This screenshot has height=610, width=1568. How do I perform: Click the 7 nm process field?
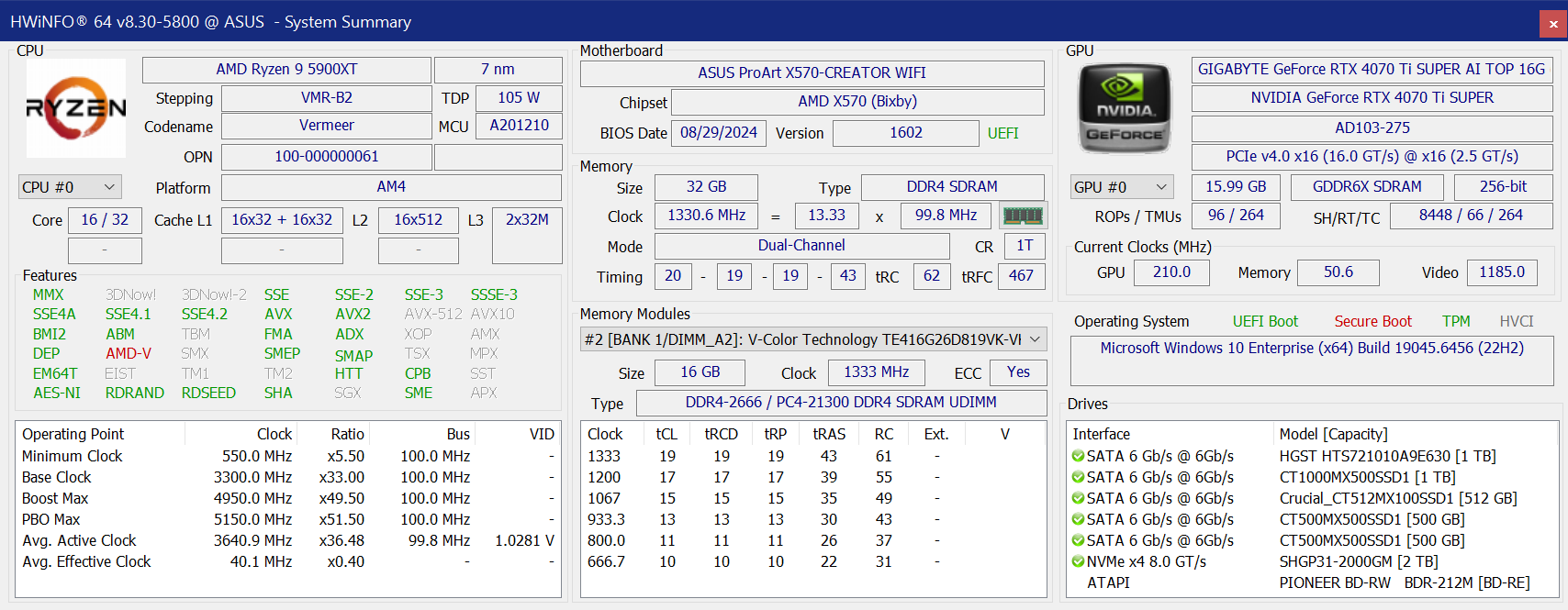coord(498,70)
